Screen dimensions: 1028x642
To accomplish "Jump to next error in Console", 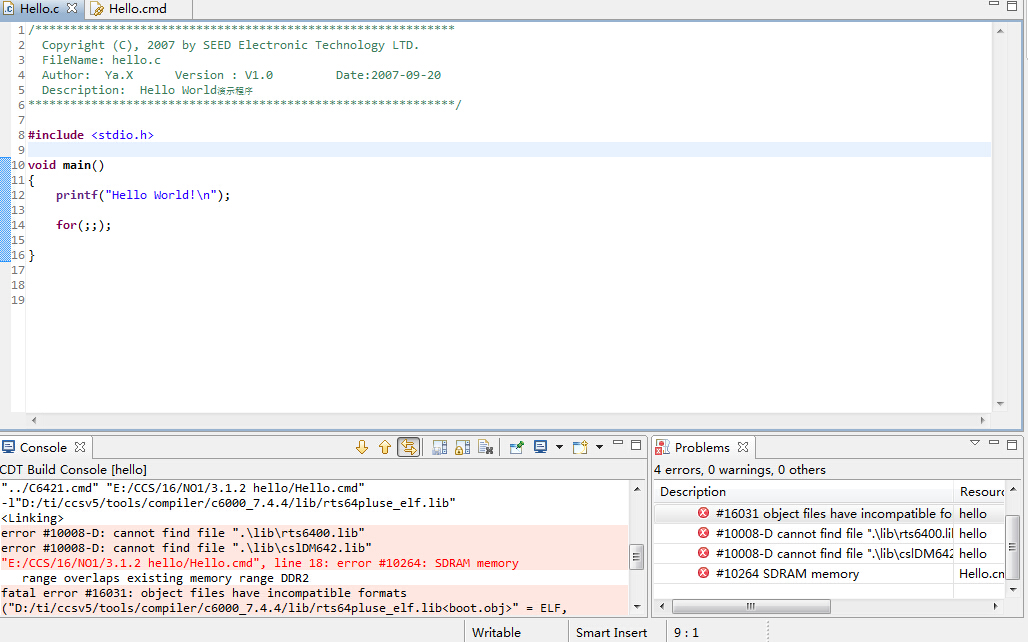I will pos(362,448).
